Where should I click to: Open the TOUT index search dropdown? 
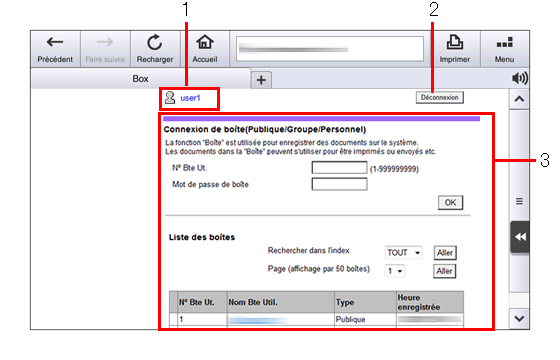click(404, 252)
